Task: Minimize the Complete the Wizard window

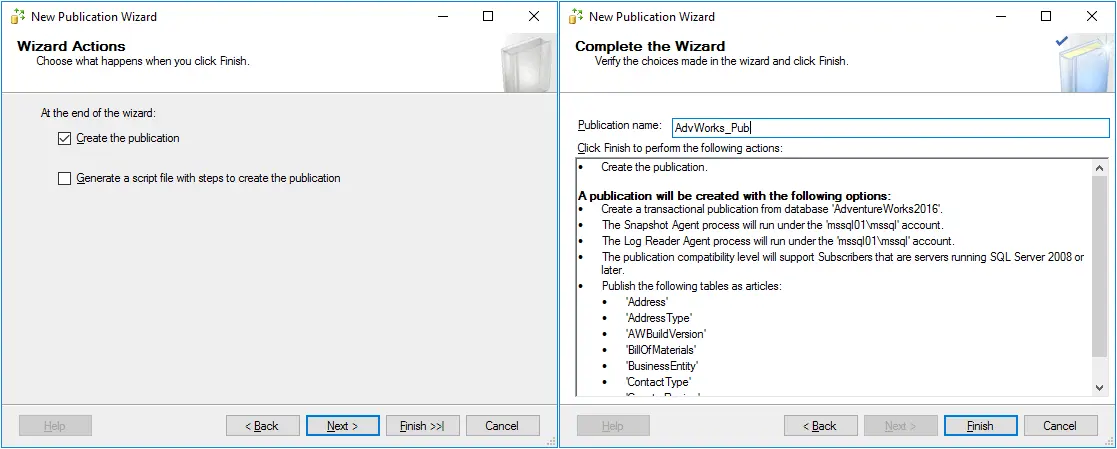Action: coord(1000,16)
